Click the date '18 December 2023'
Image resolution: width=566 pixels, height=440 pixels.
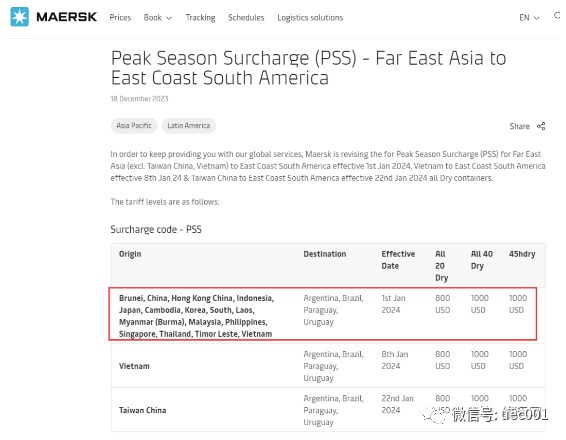point(139,99)
